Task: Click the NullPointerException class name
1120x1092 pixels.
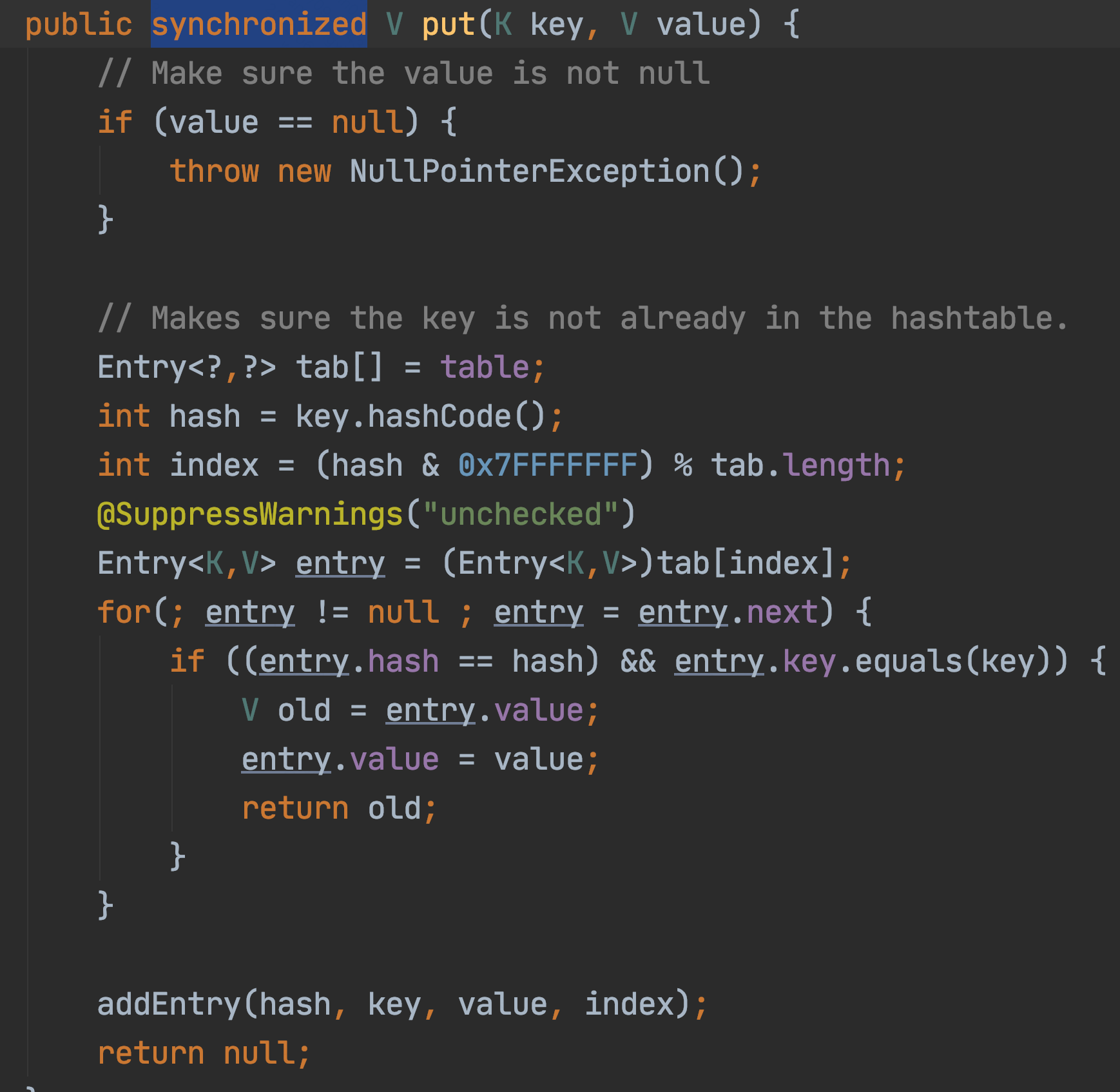Action: tap(529, 171)
